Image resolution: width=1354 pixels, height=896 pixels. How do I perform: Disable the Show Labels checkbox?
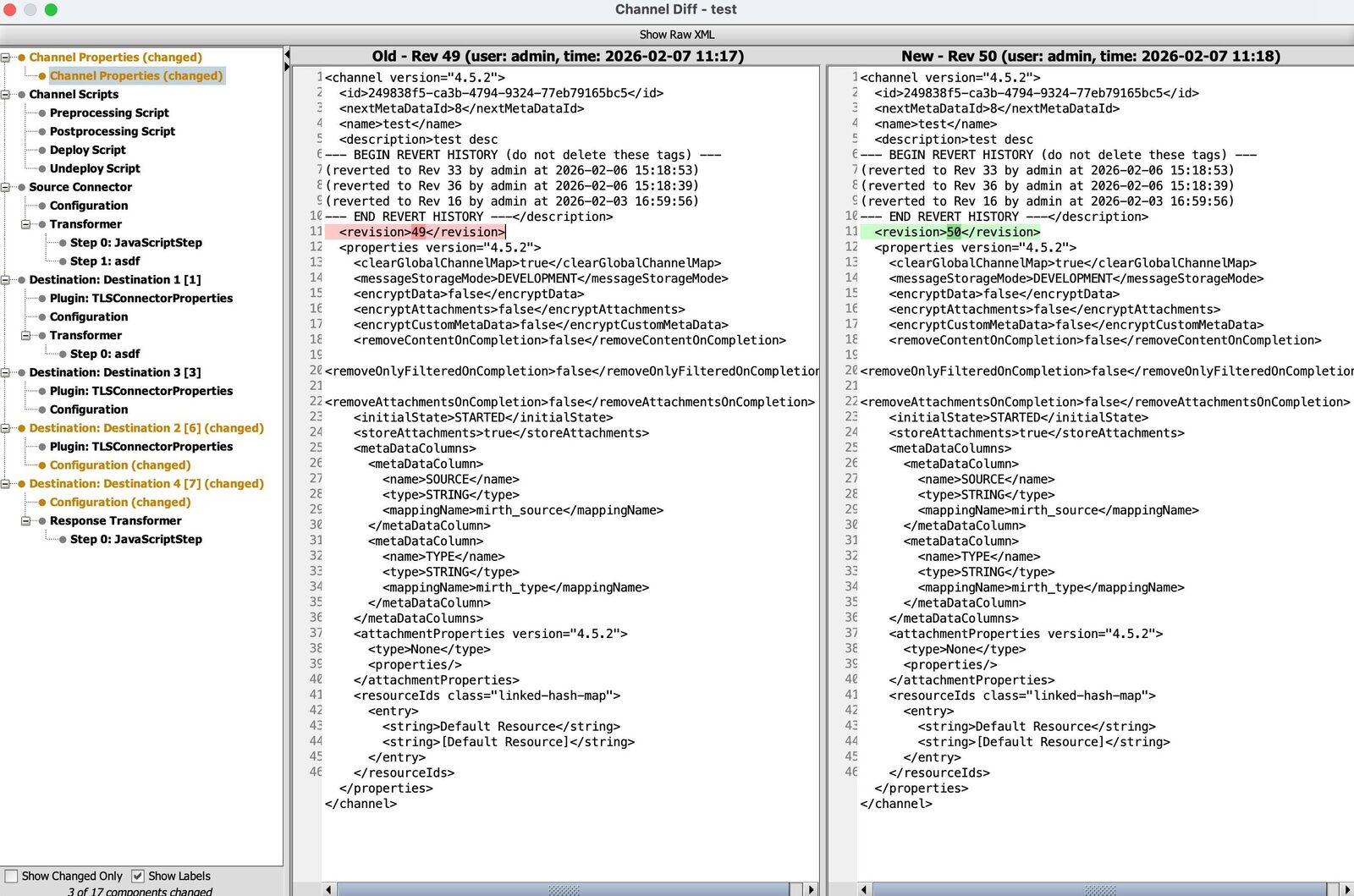(140, 876)
